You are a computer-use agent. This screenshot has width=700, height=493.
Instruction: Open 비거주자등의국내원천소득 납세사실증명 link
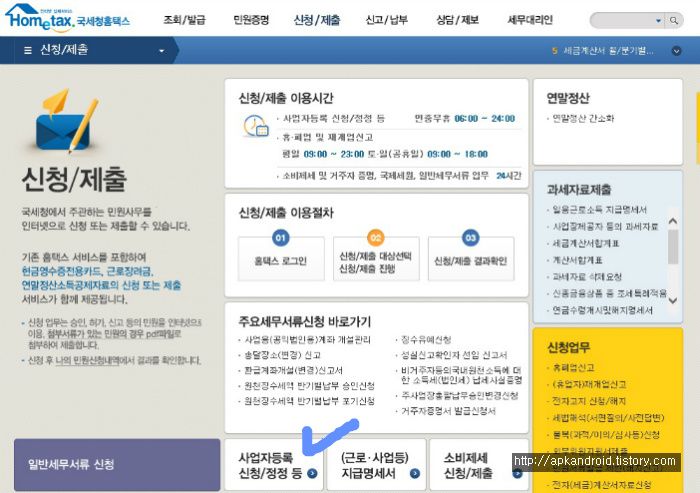pos(461,375)
